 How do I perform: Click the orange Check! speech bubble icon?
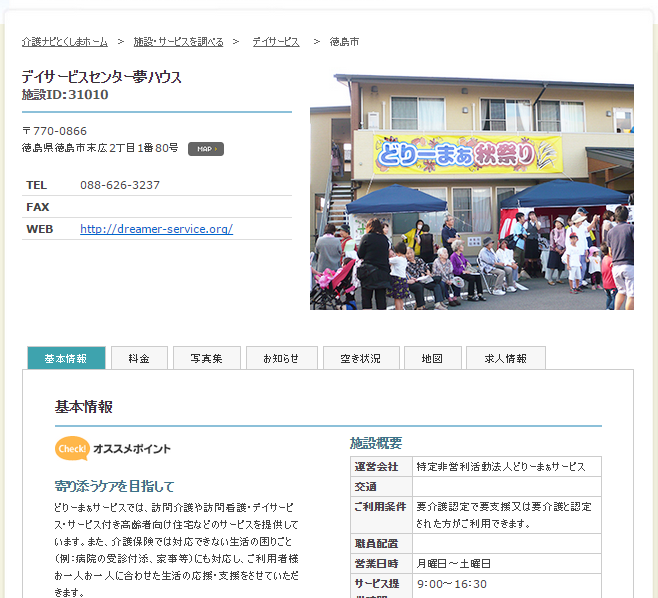click(x=72, y=449)
